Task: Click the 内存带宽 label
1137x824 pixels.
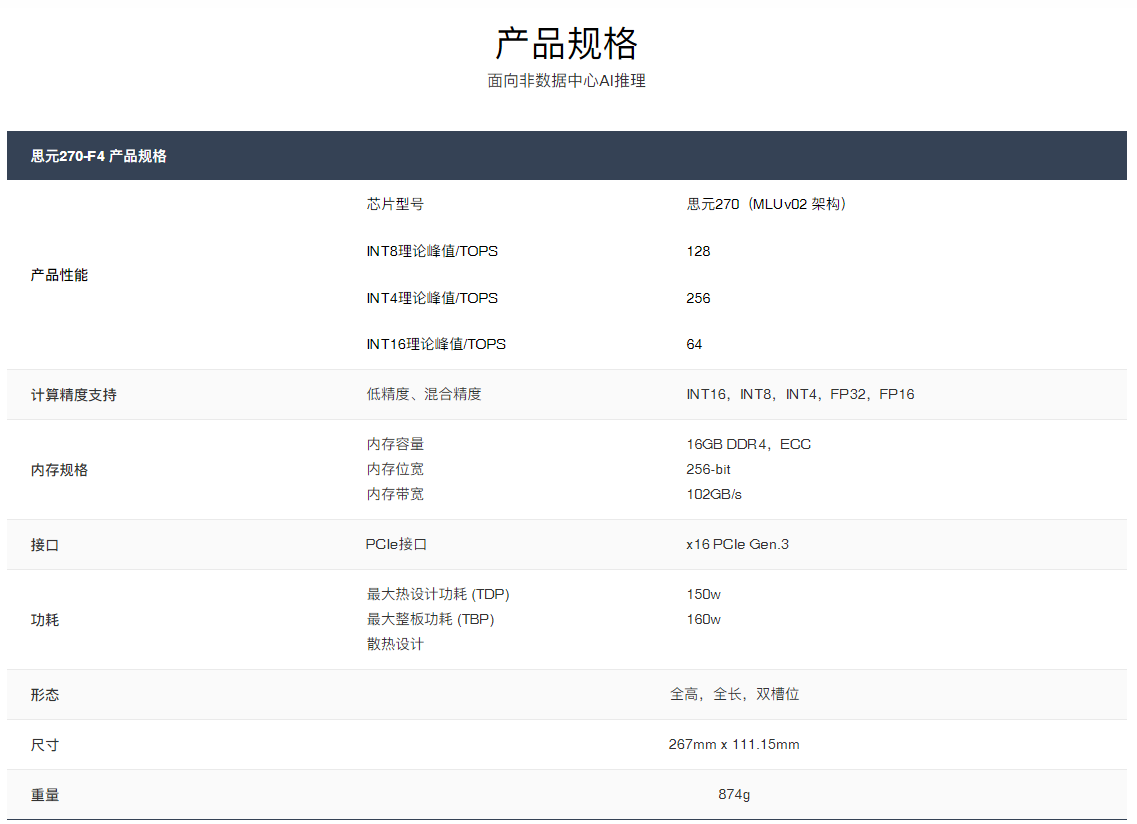Action: point(395,494)
